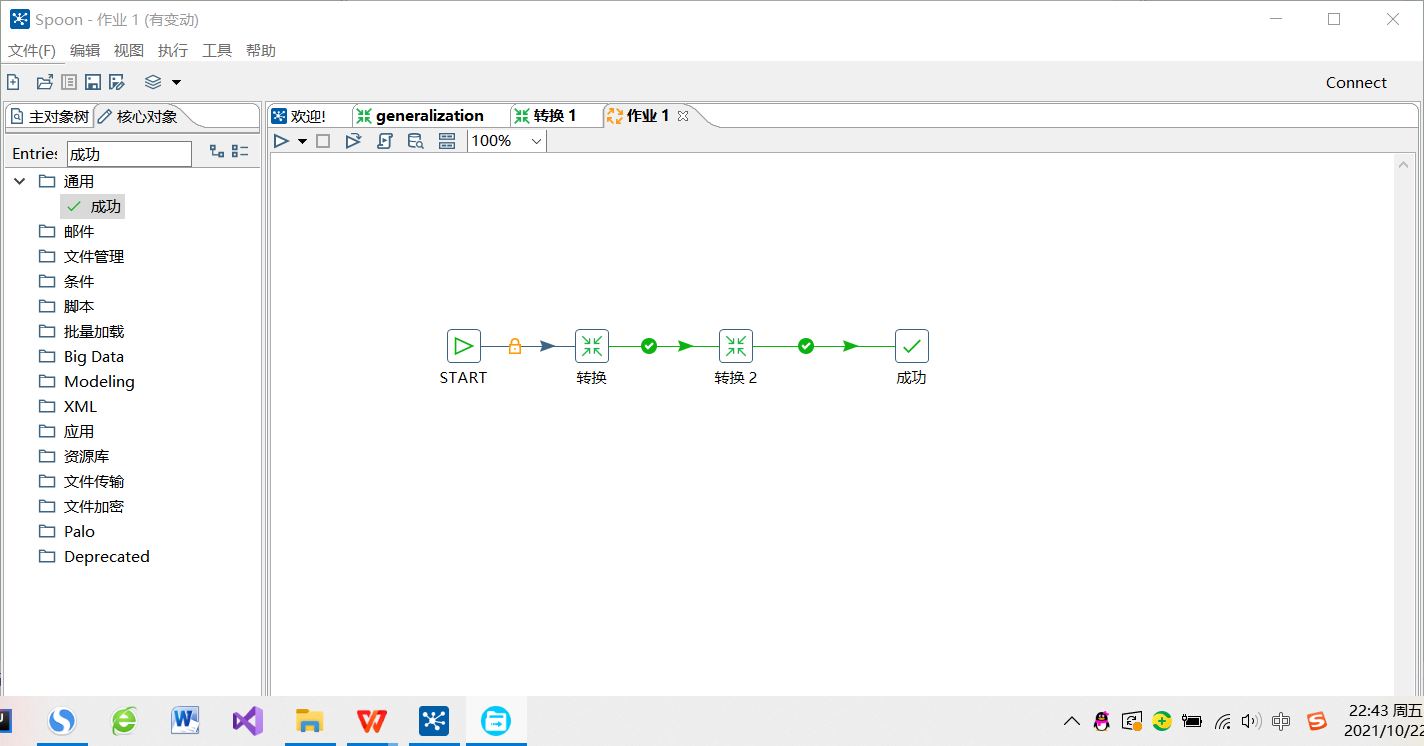Click the orange lock hop icon

pyautogui.click(x=515, y=346)
